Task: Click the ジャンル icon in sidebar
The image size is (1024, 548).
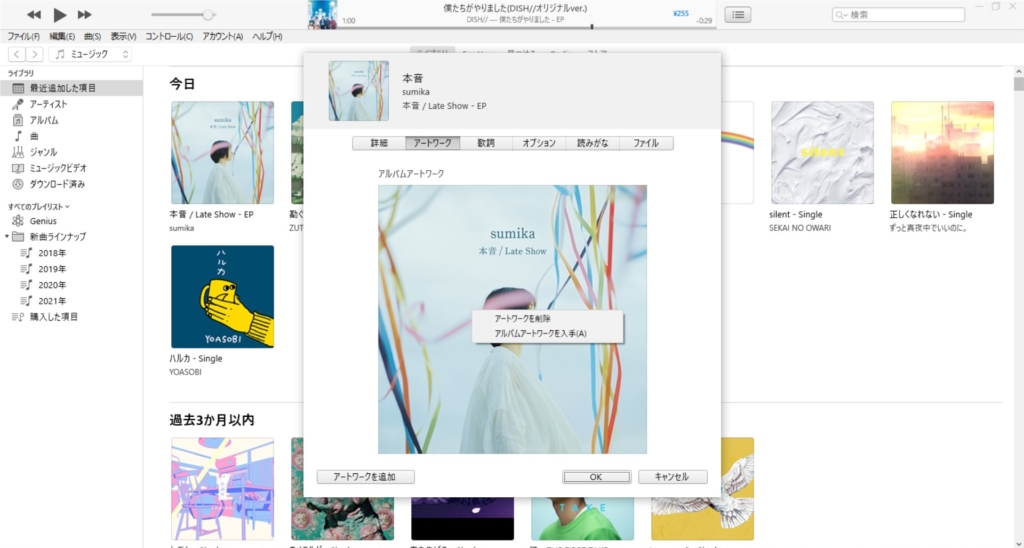Action: pyautogui.click(x=18, y=152)
